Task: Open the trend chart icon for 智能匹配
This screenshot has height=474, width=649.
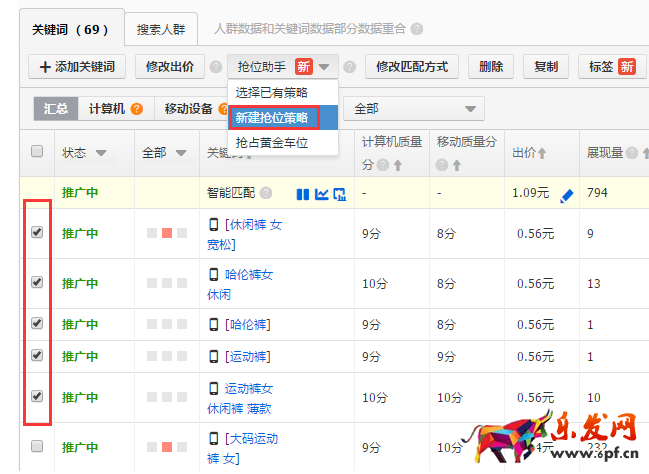Action: click(321, 193)
